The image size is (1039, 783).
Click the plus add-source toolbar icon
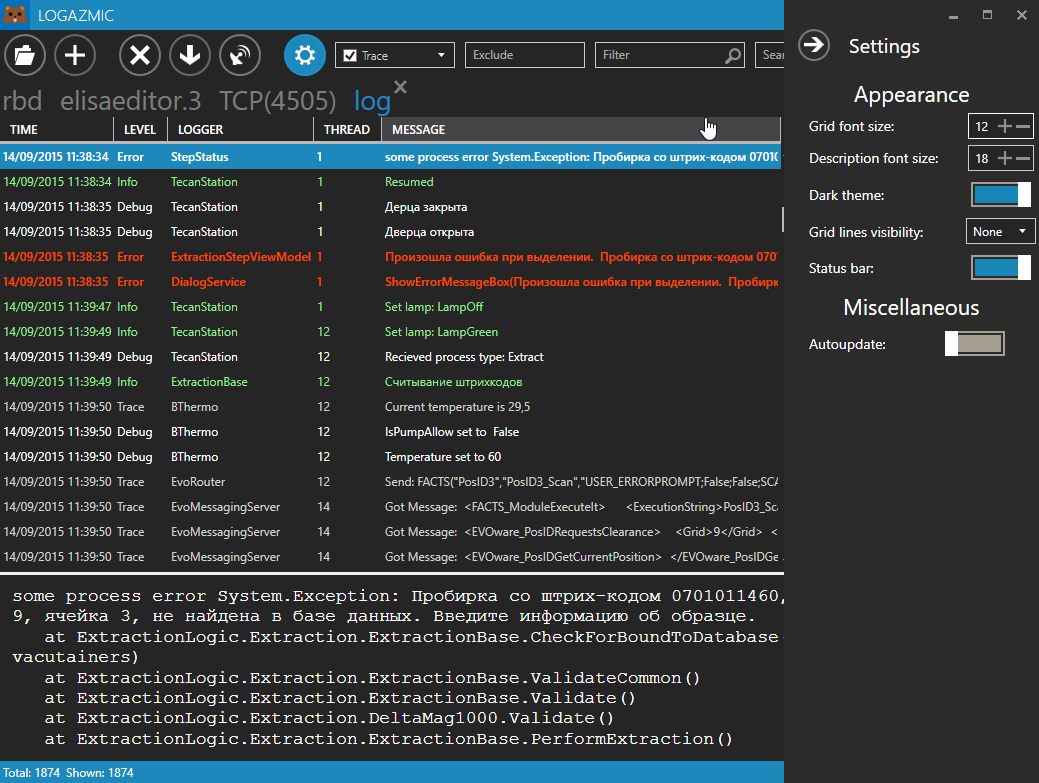click(75, 55)
